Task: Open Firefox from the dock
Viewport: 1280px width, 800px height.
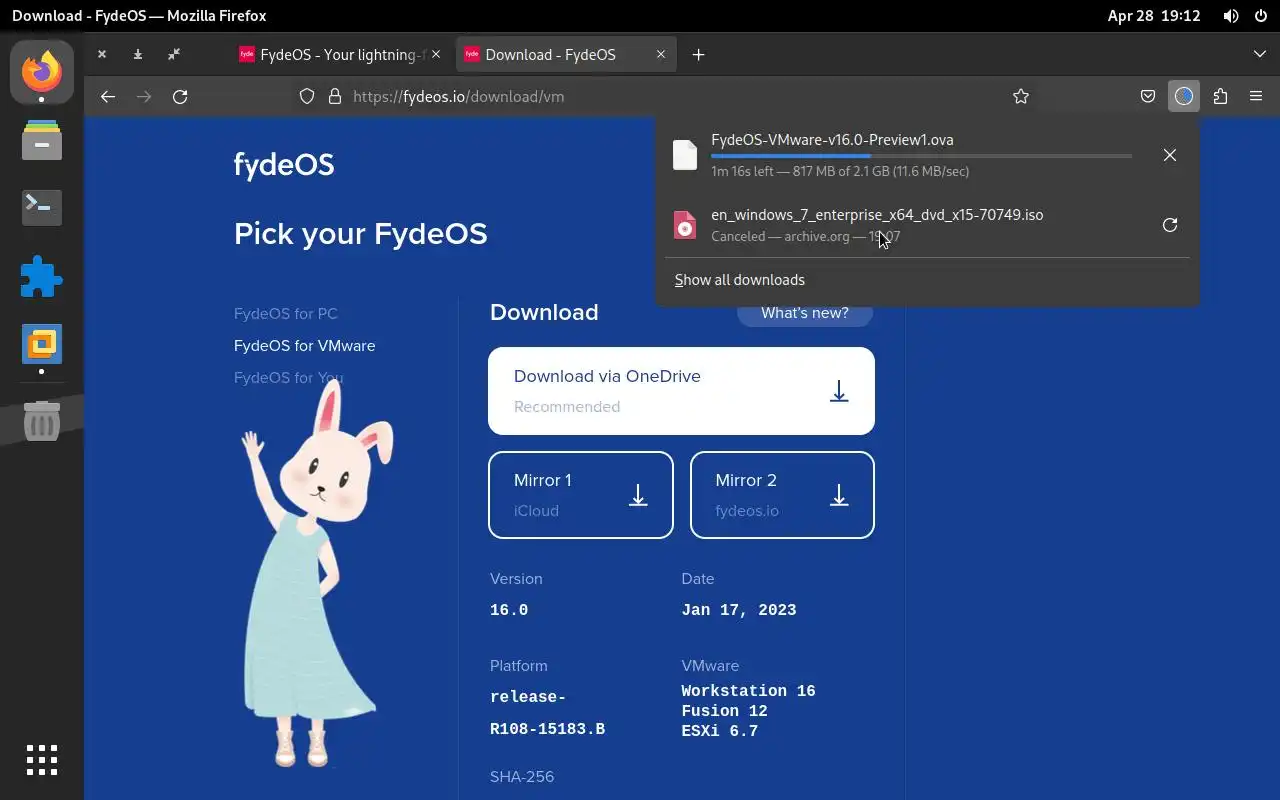Action: [41, 71]
